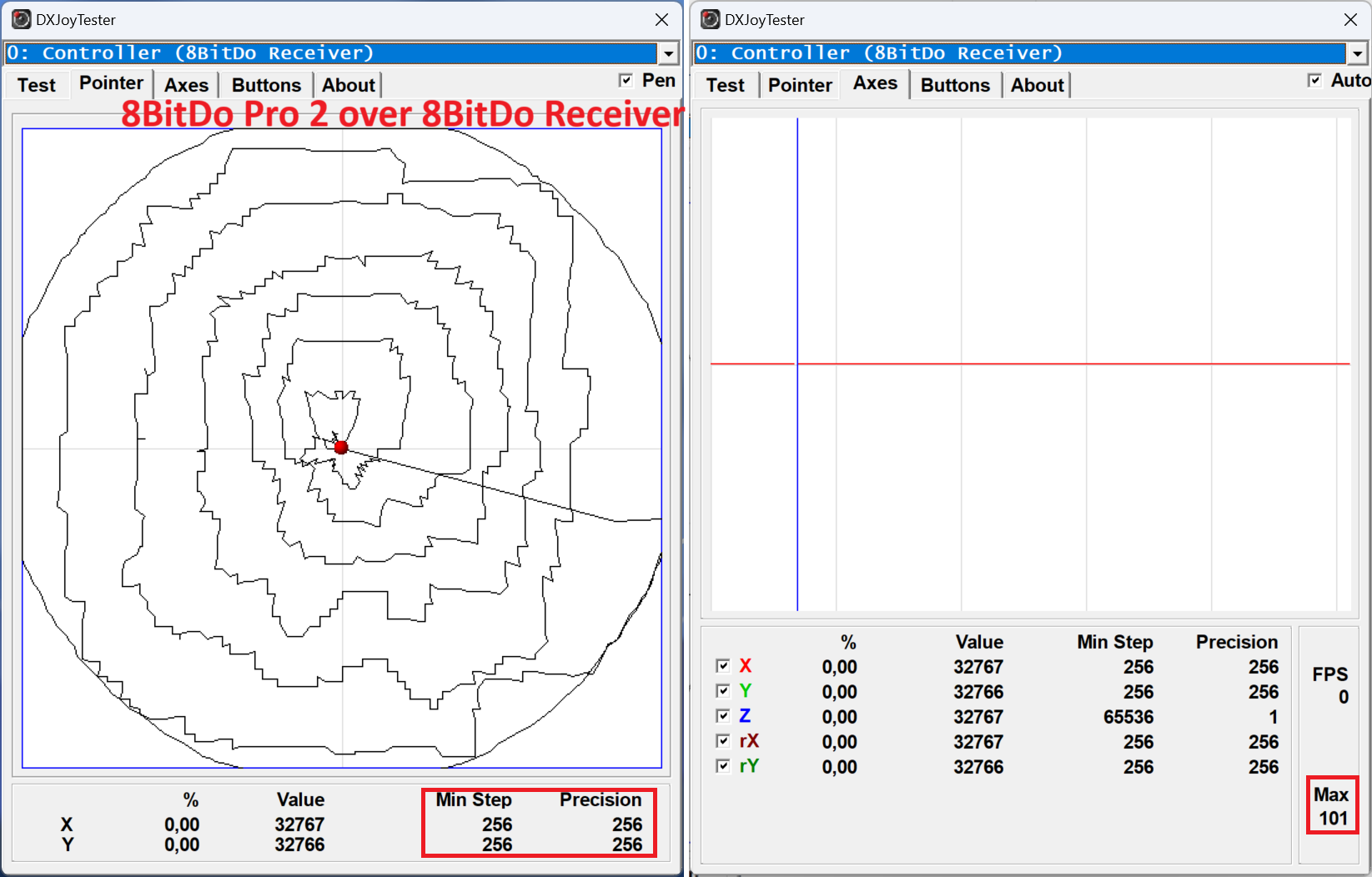Screen dimensions: 1372x877
Task: Click Z row value "32767" in right window
Action: 978,717
